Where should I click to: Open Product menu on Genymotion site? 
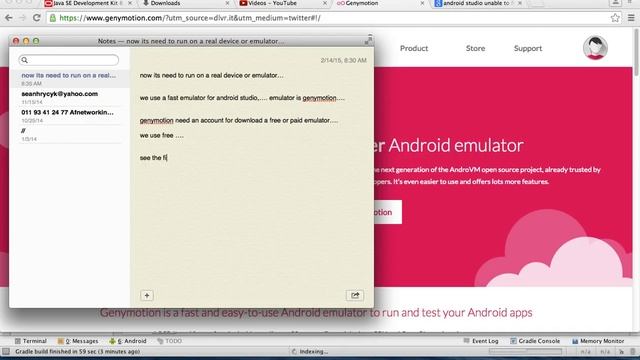click(414, 48)
